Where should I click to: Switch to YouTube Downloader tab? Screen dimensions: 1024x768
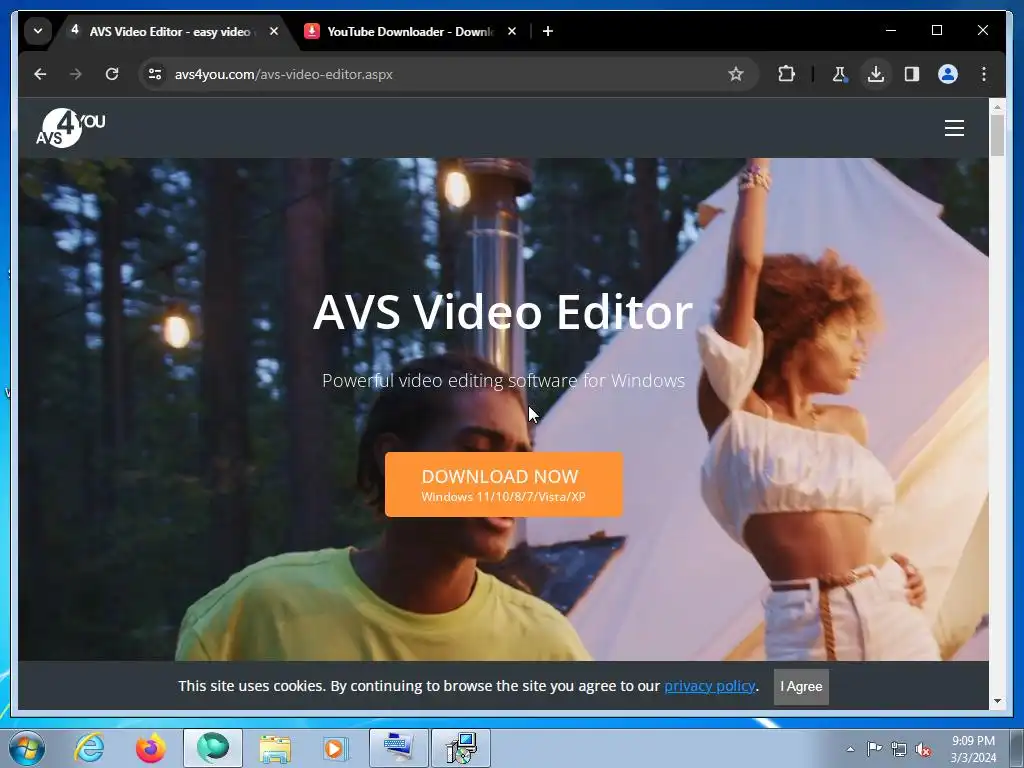[411, 31]
